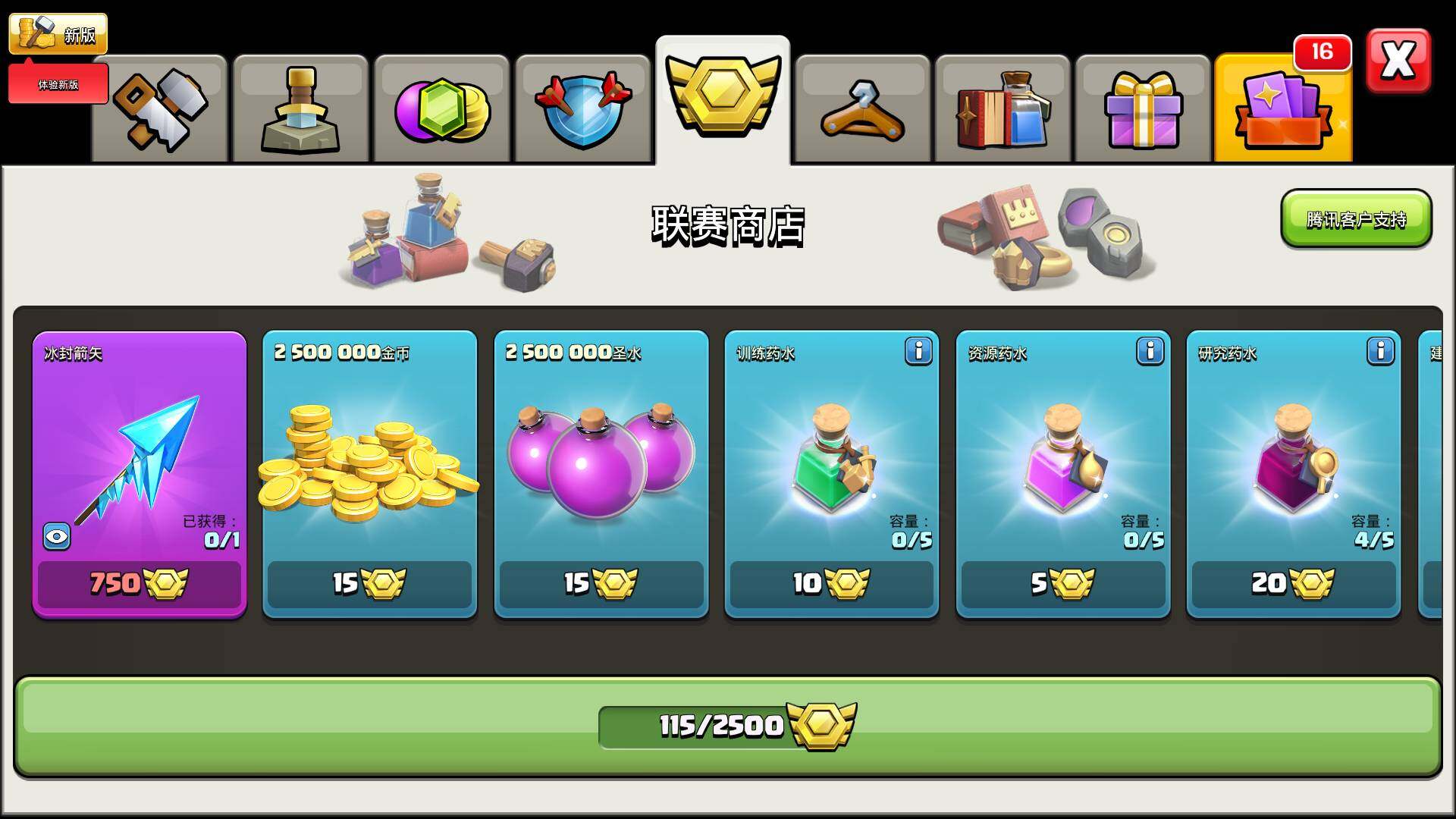The image size is (1456, 819).
Task: Buy 冰封箭矢 for 750 medals
Action: point(140,584)
